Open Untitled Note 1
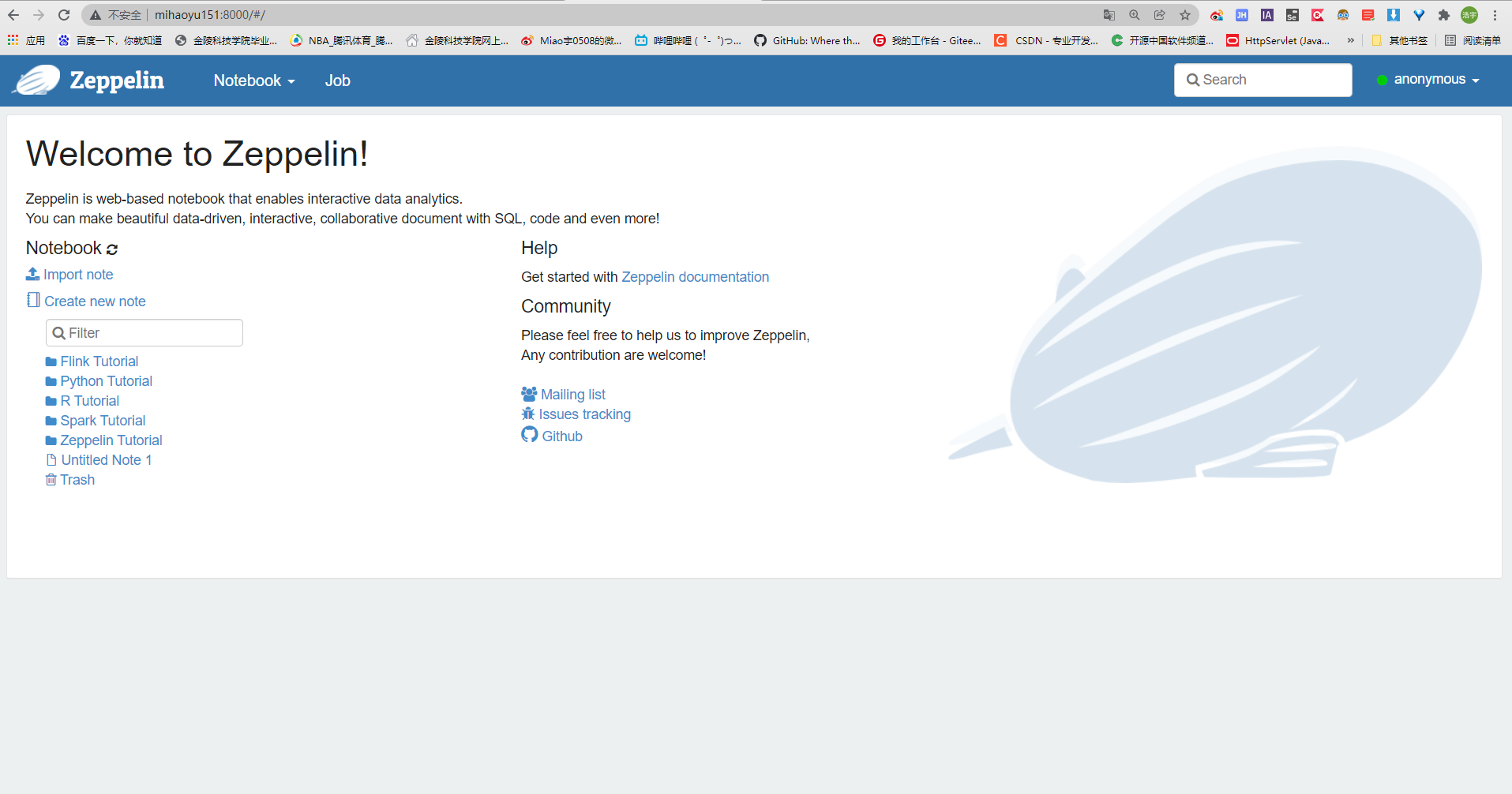The width and height of the screenshot is (1512, 794). click(x=107, y=459)
